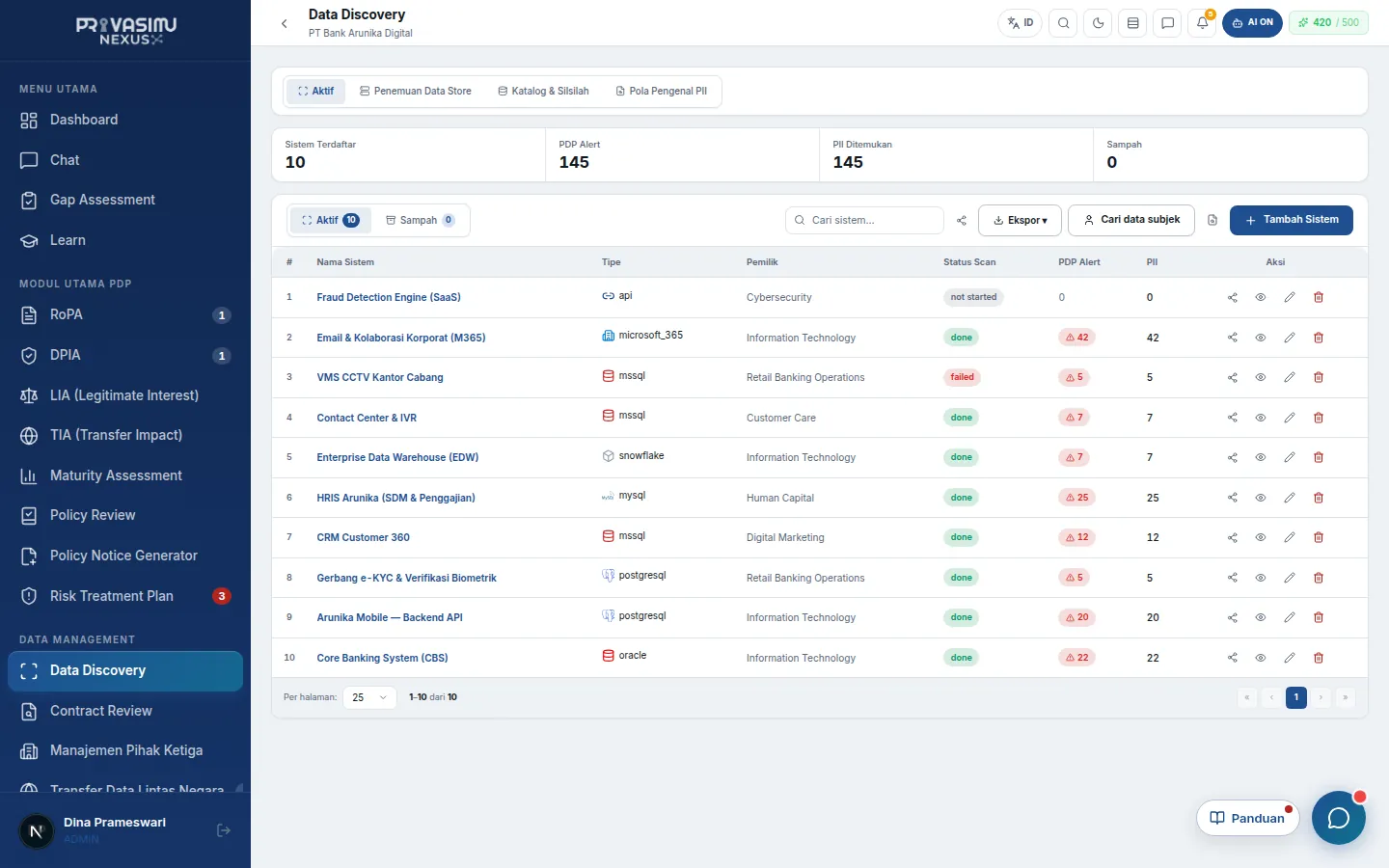Open Fraud Detection Engine (SaaS) link
Image resolution: width=1389 pixels, height=868 pixels.
(389, 297)
